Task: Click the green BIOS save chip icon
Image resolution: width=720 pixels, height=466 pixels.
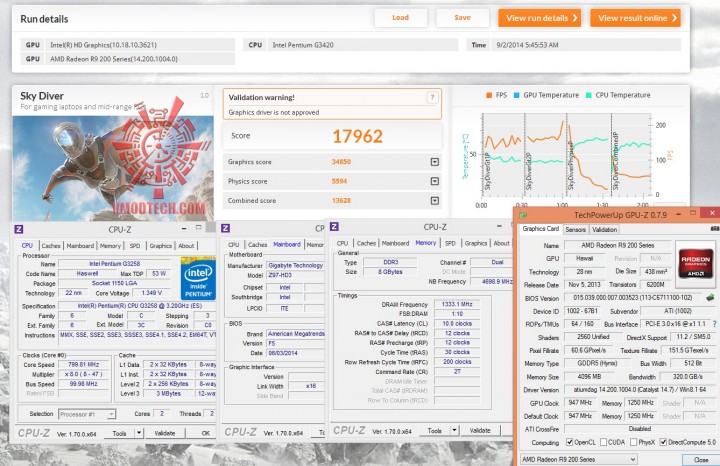Action: (x=710, y=298)
